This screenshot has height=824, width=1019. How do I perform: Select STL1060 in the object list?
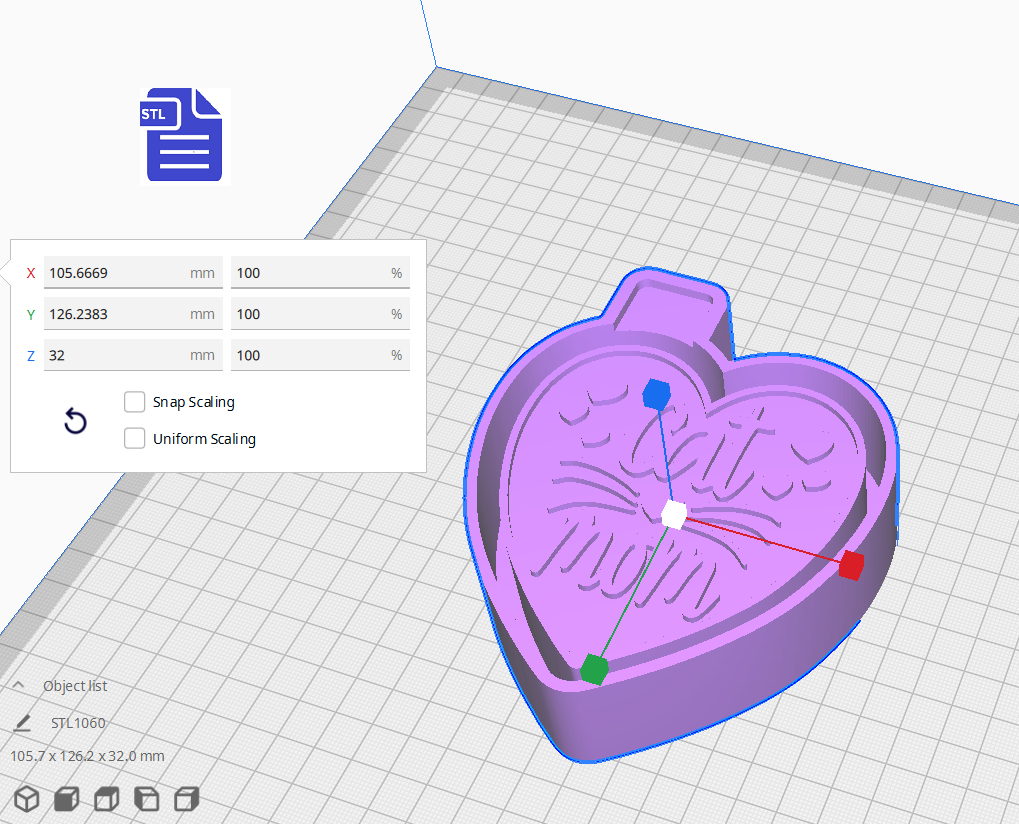point(78,723)
